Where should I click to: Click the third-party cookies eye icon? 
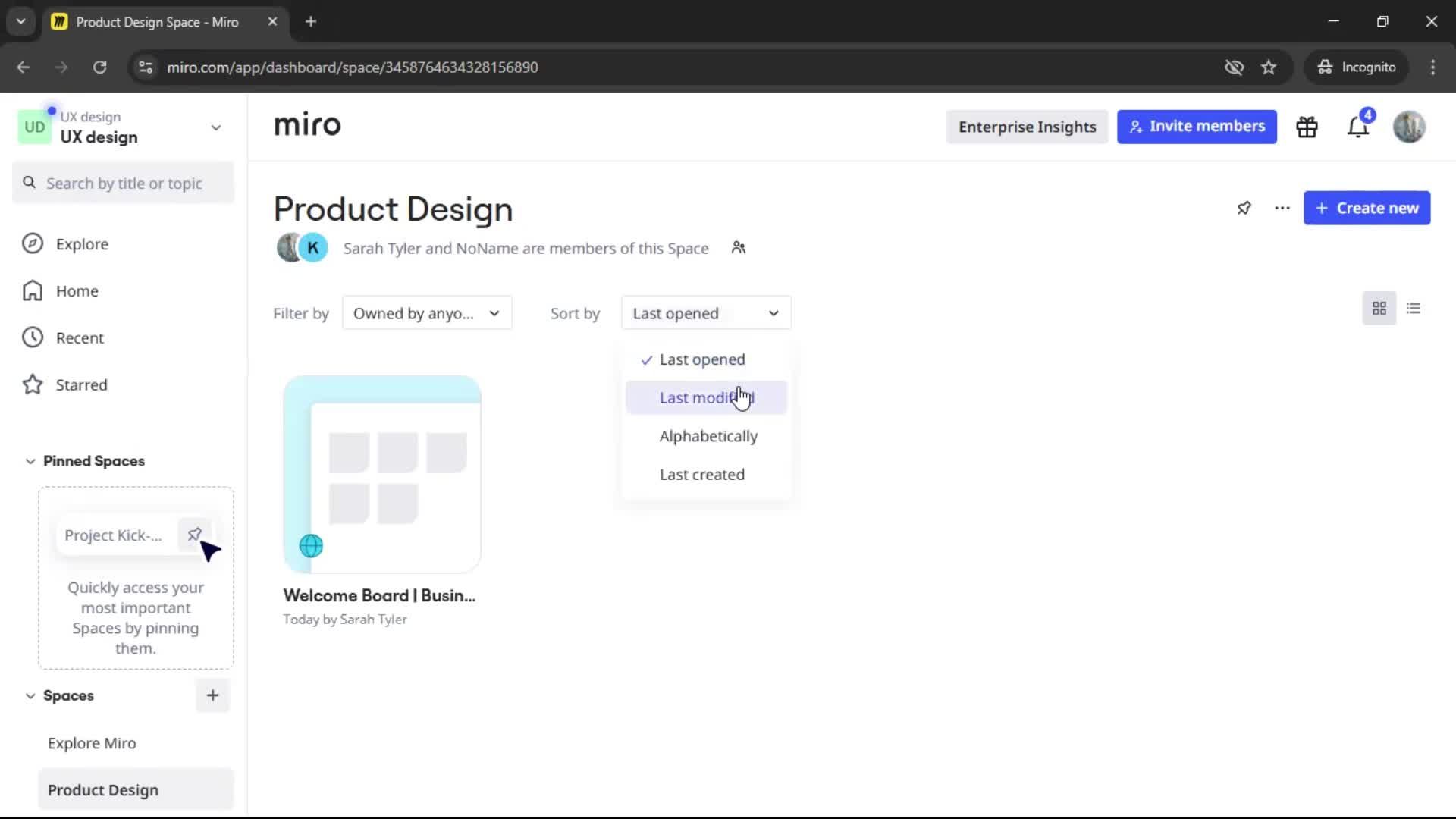coord(1235,67)
